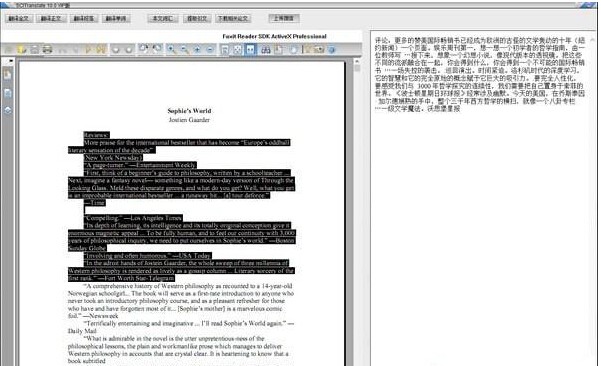Open the page thumbnails panel in sidebar

point(7,93)
